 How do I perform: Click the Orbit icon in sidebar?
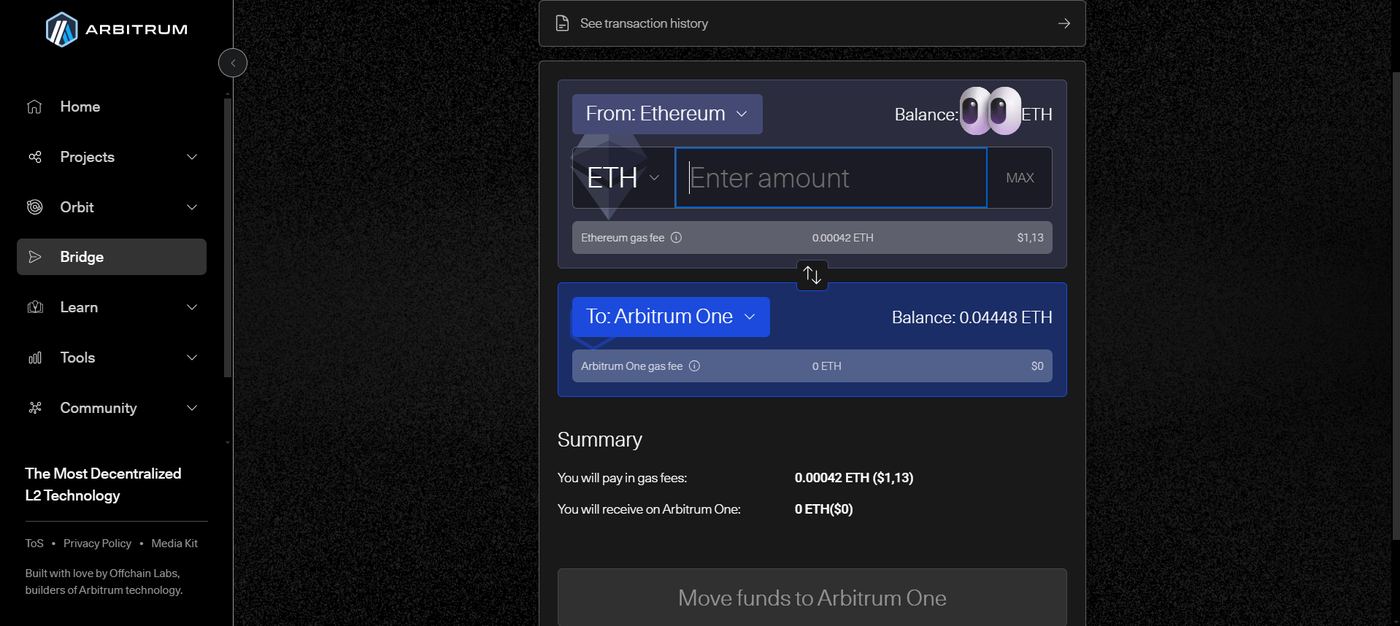[35, 207]
